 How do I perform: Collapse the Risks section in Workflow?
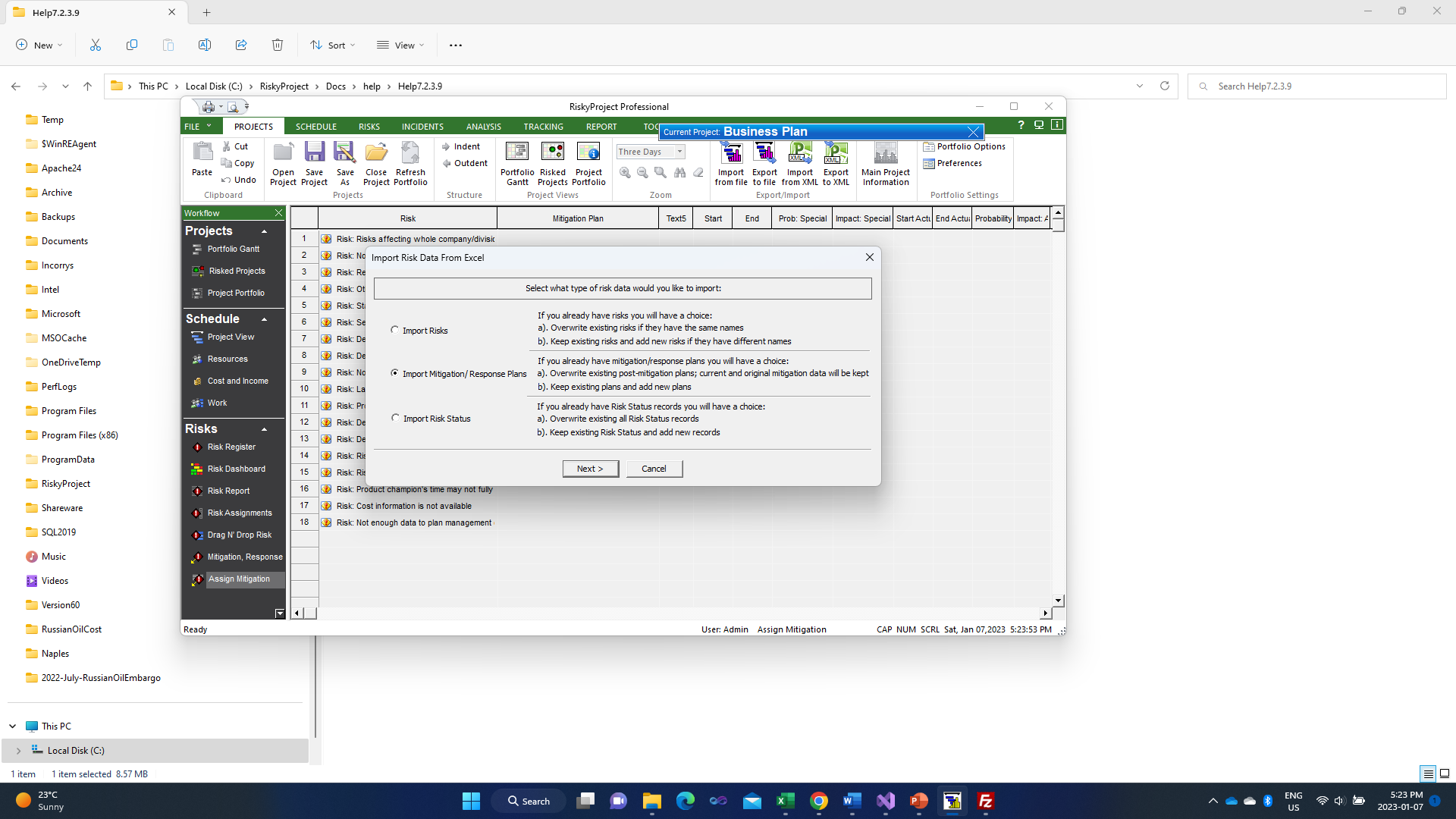coord(264,429)
